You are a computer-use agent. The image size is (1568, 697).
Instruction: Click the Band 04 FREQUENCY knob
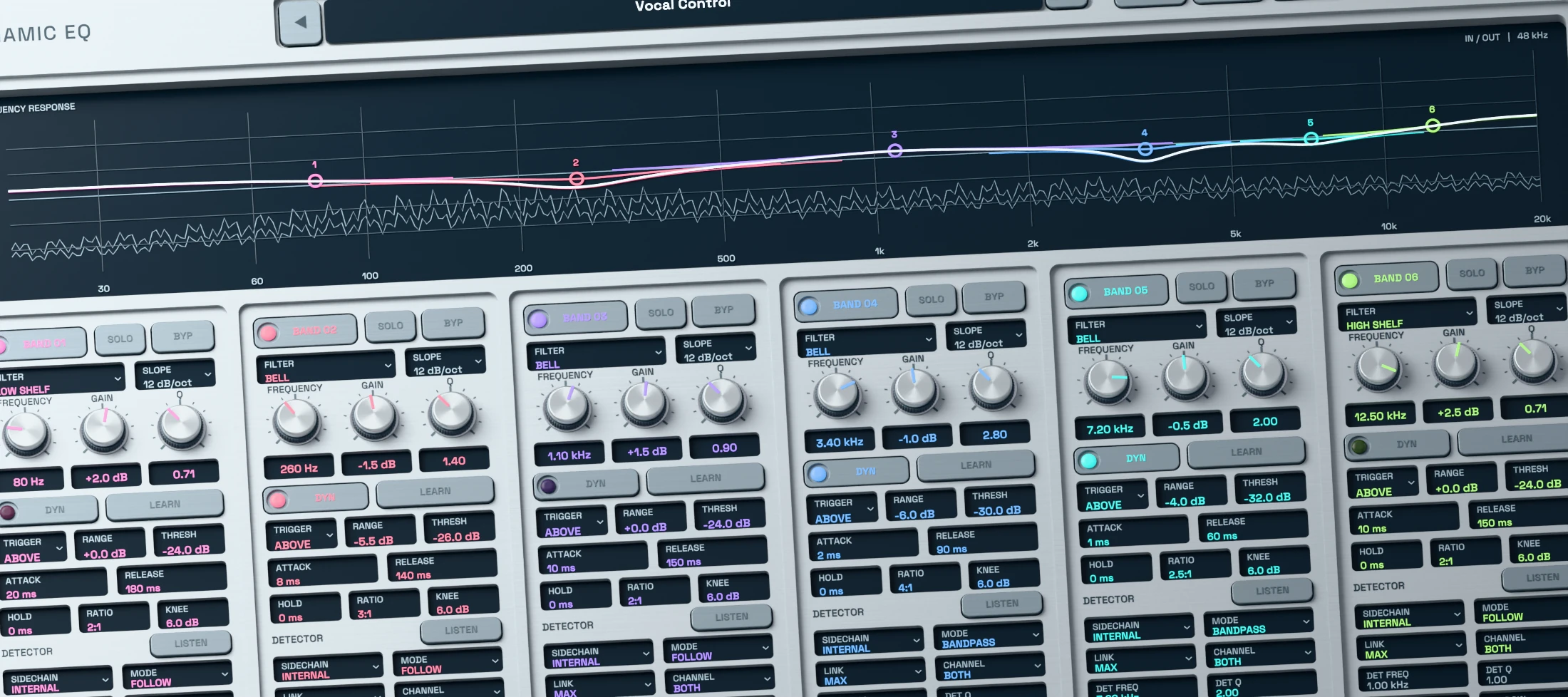(x=837, y=393)
